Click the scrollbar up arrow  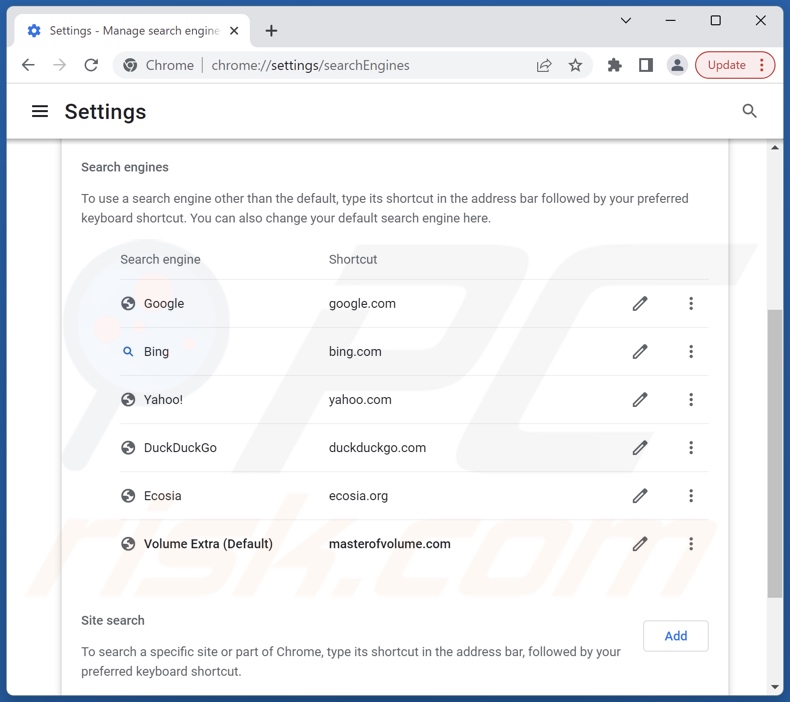coord(774,148)
